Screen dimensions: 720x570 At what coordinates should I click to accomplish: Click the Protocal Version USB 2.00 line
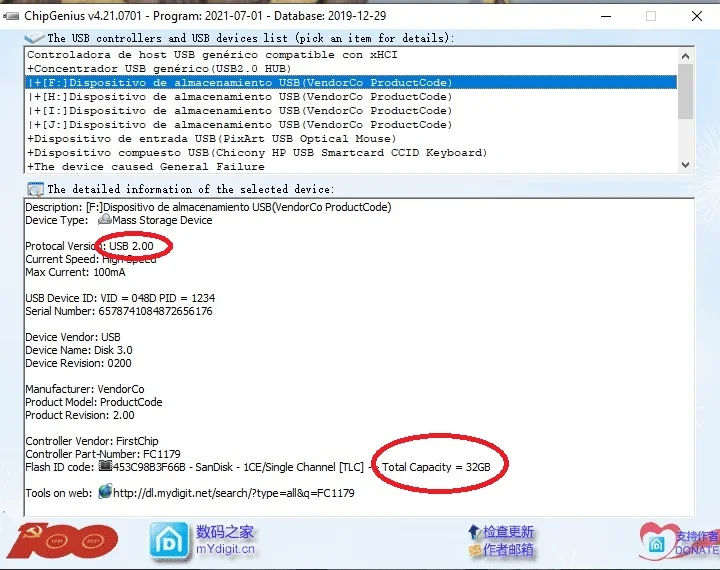(90, 246)
